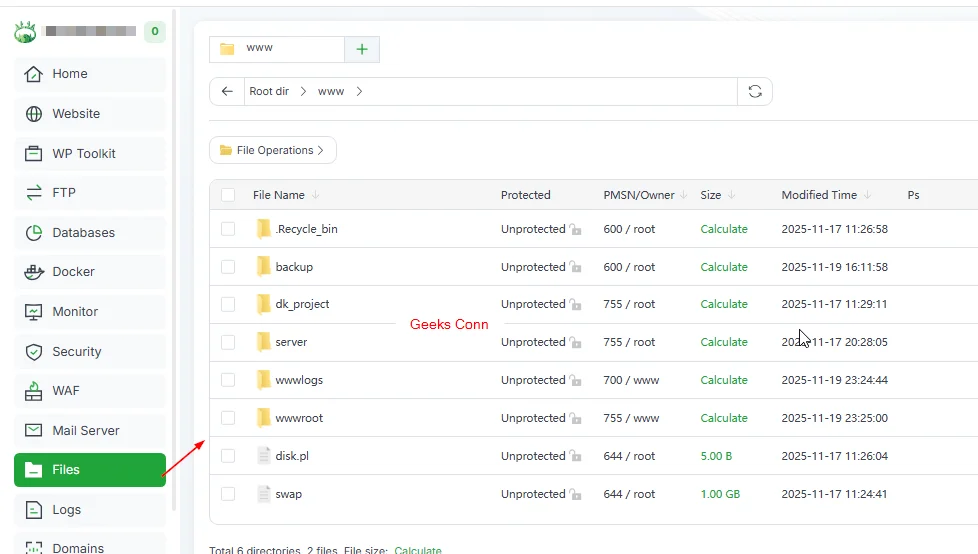Click the wwwlogs folder icon

pos(264,380)
